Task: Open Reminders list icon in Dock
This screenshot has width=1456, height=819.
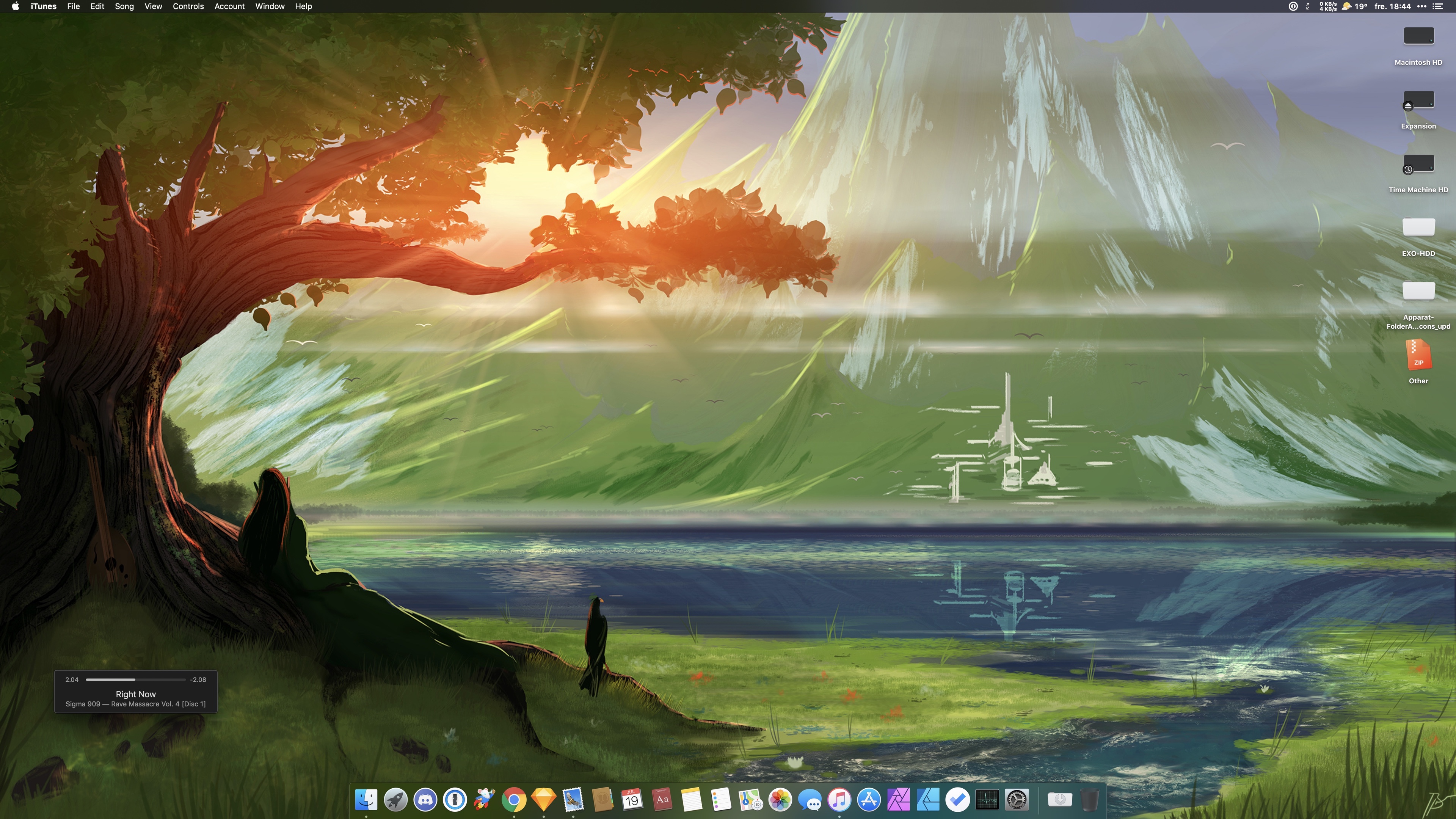Action: [721, 800]
